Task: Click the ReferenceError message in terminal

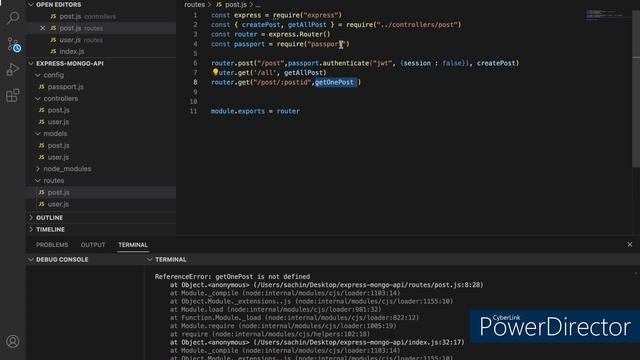Action: pyautogui.click(x=232, y=276)
